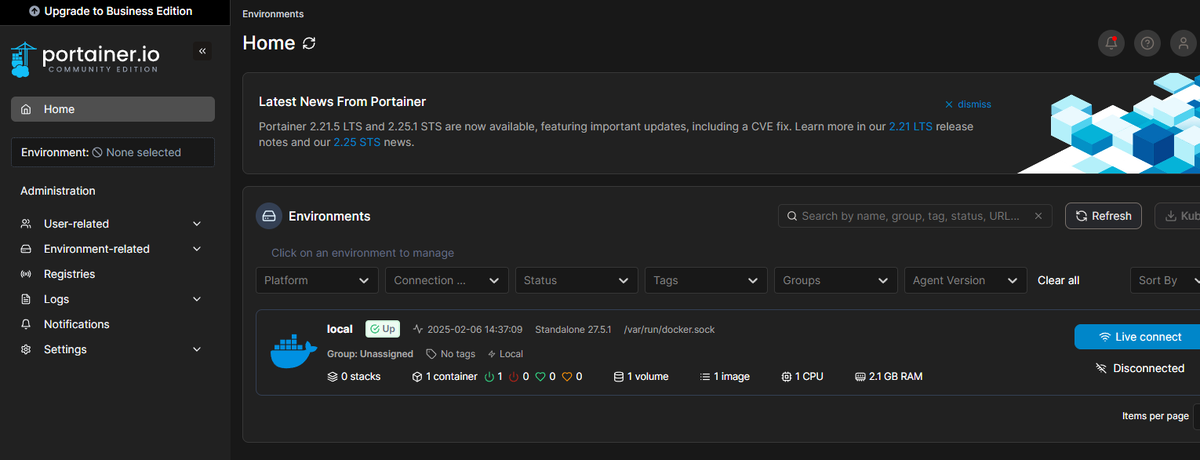Screen dimensions: 1200x460
Task: Open the Status filter dropdown
Action: 577,281
